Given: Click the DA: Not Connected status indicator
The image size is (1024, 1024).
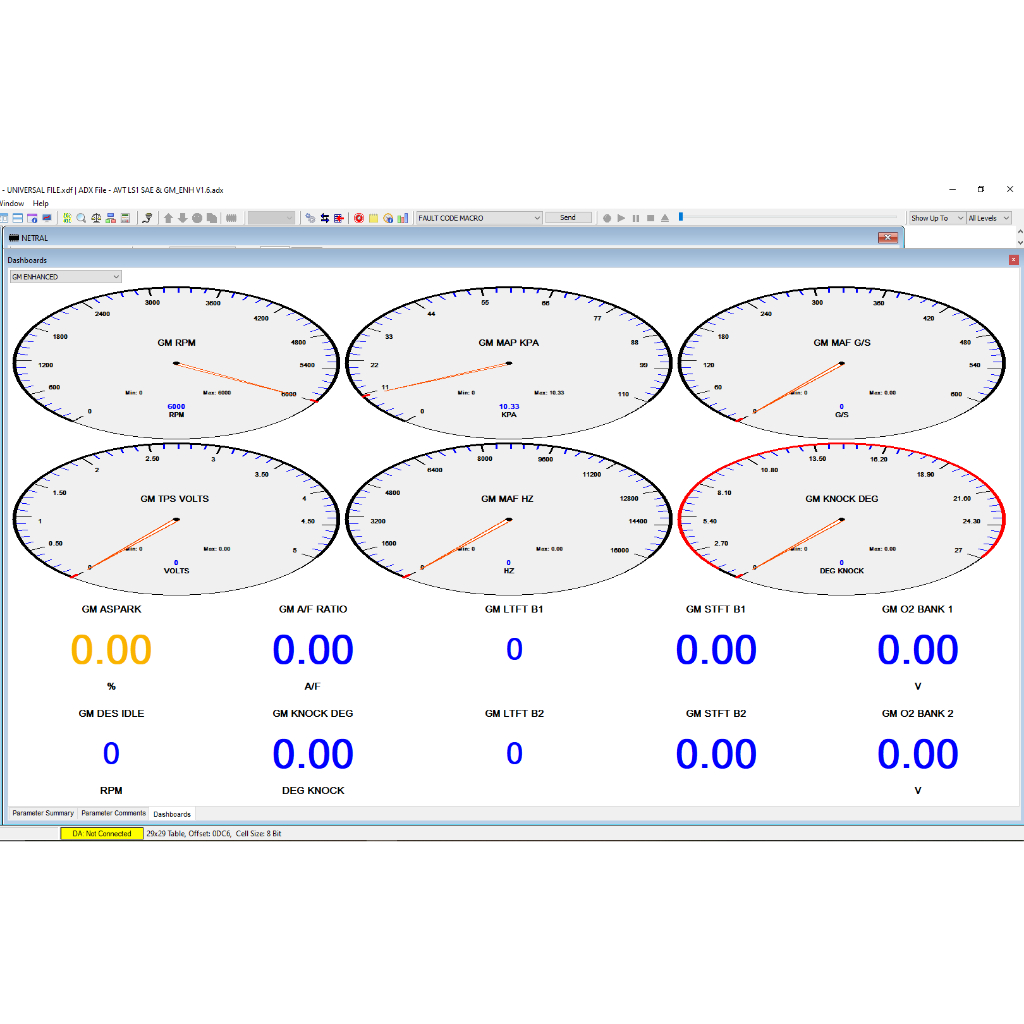Looking at the screenshot, I should [102, 833].
